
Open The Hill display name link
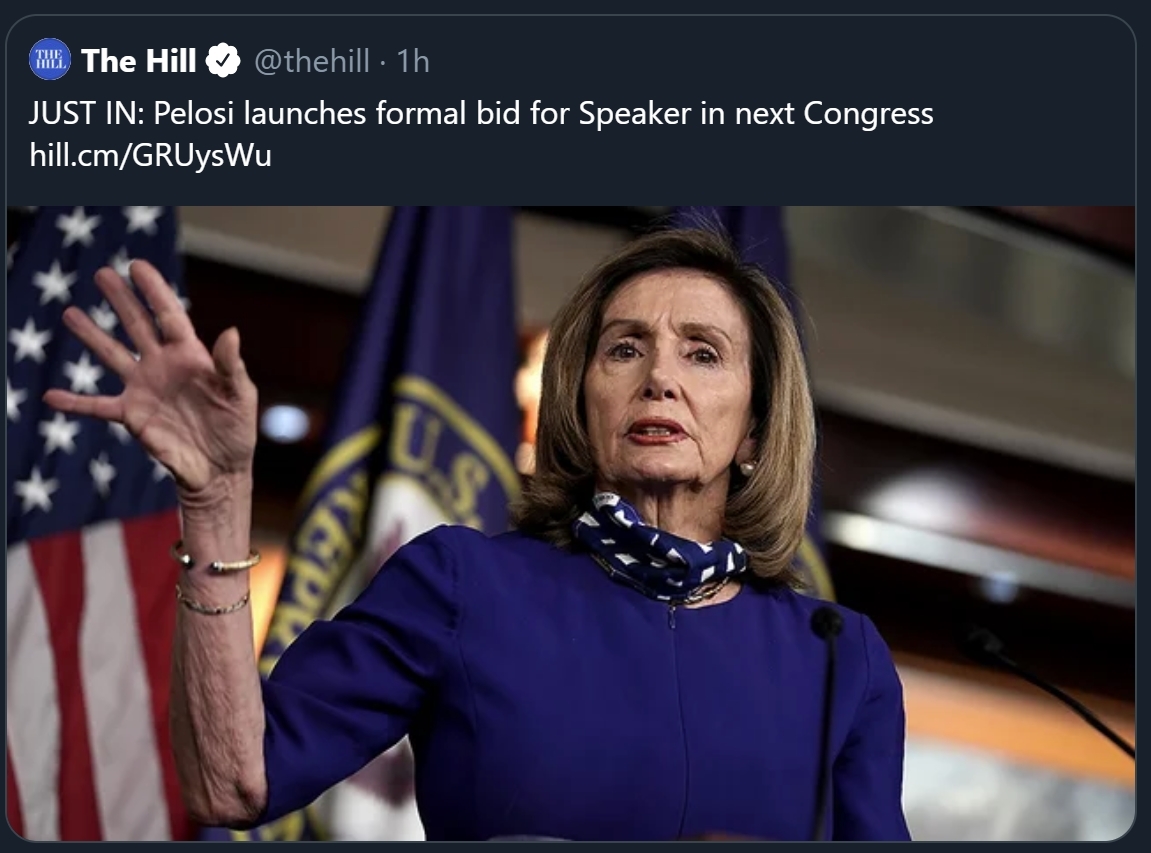139,61
